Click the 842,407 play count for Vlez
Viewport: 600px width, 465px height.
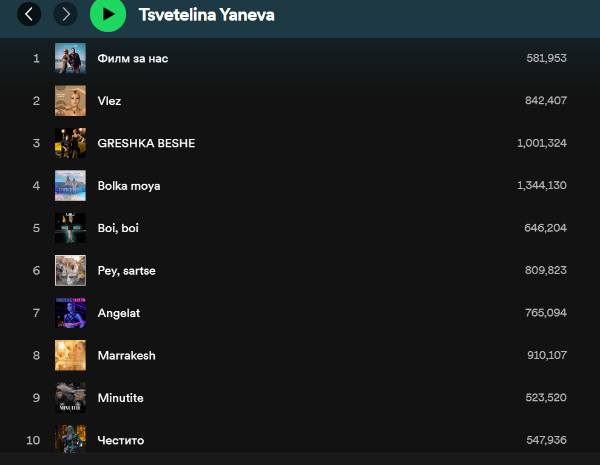pos(546,101)
